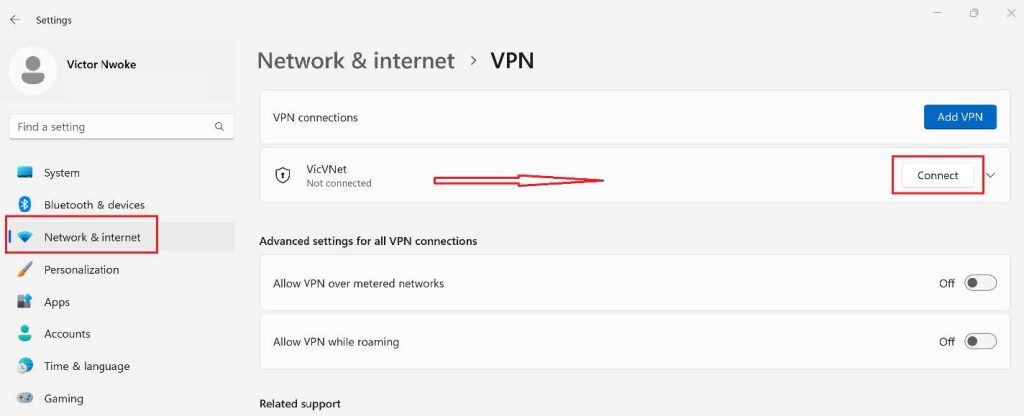Click the Network & internet Wi-Fi icon
Viewport: 1024px width, 416px height.
coord(25,237)
